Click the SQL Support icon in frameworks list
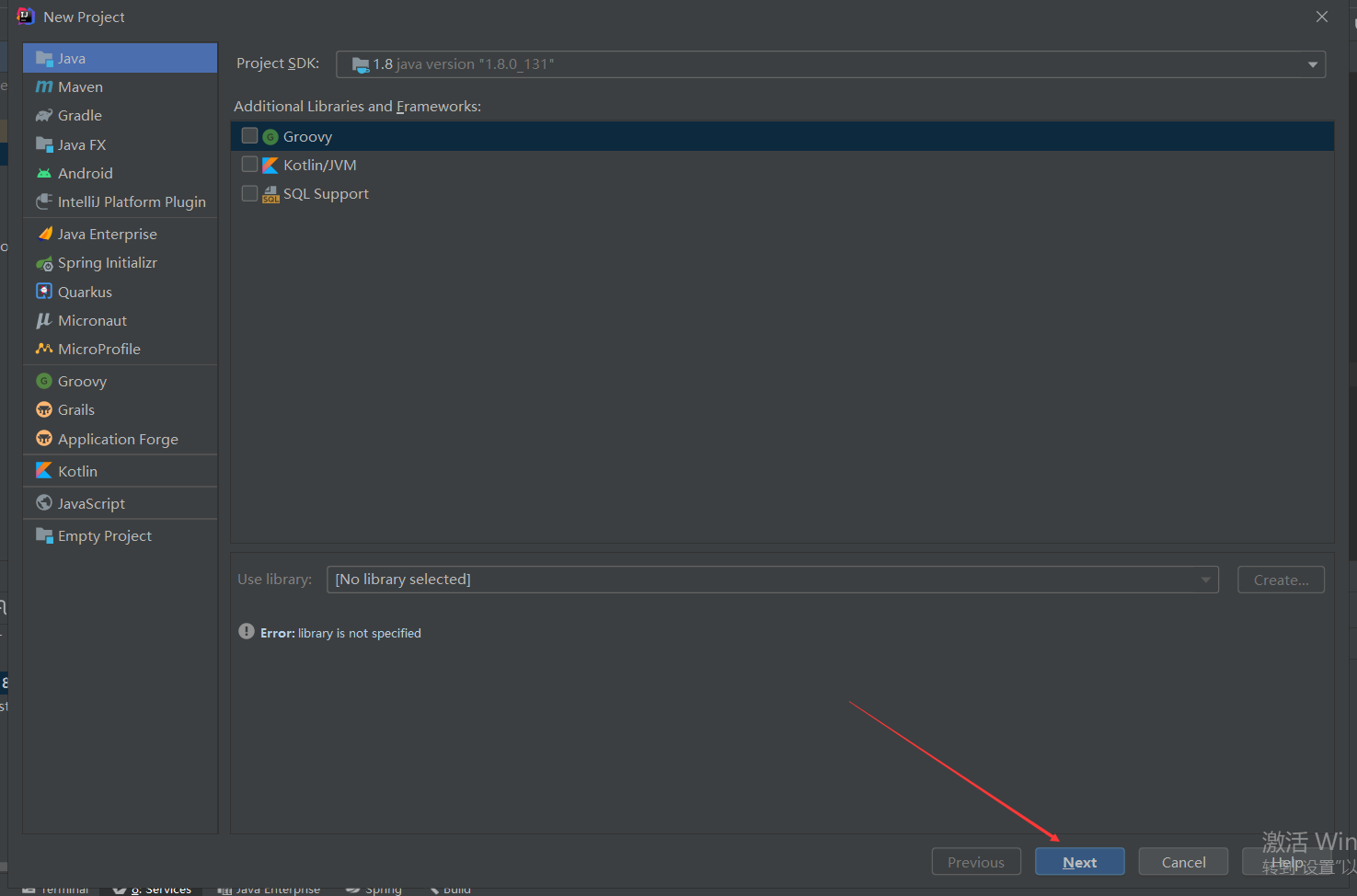 270,194
